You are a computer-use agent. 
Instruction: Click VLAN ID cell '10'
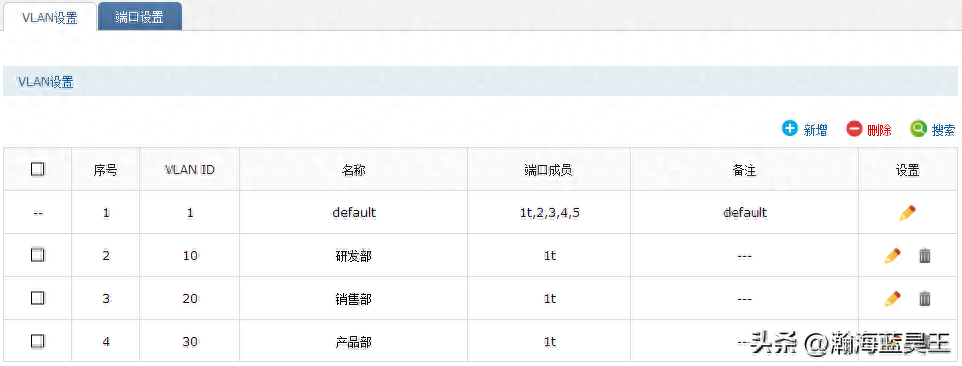point(190,256)
